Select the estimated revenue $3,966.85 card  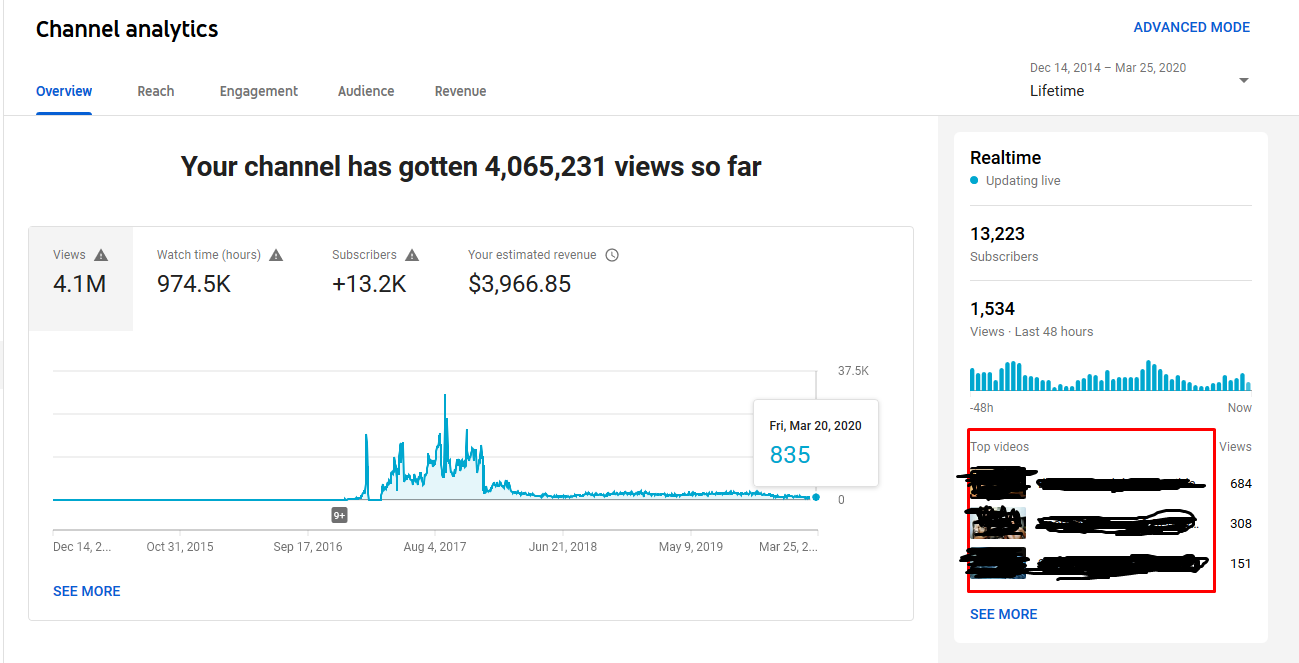(543, 279)
